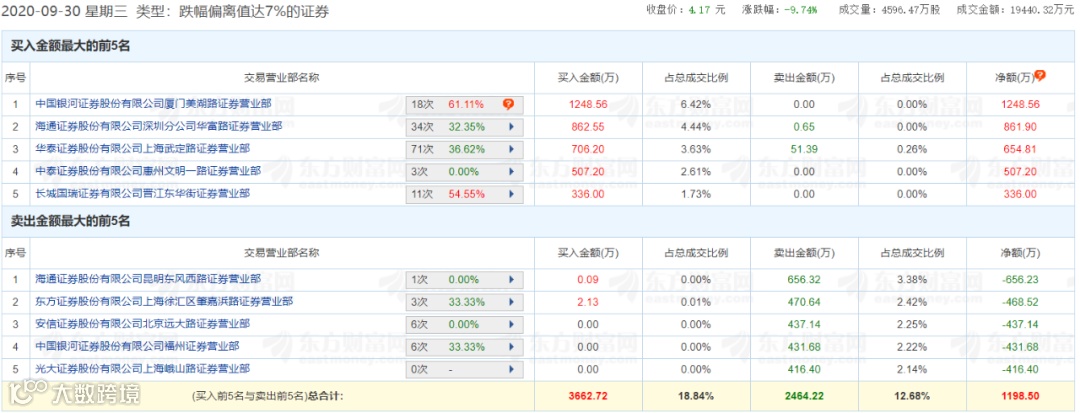Click the help icon beside 净额(万) header

coord(1040,76)
